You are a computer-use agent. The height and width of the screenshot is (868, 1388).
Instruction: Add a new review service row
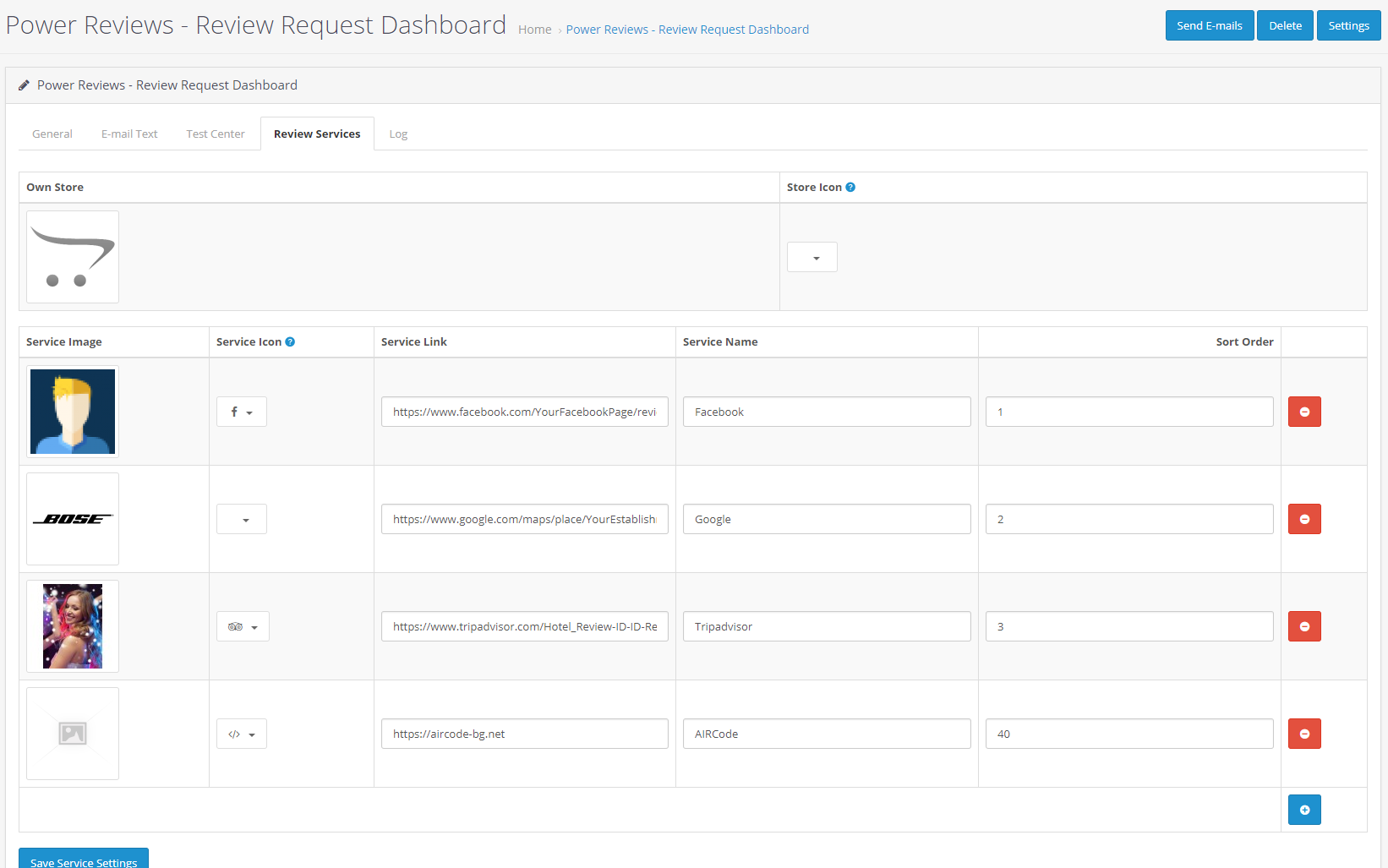(1304, 810)
